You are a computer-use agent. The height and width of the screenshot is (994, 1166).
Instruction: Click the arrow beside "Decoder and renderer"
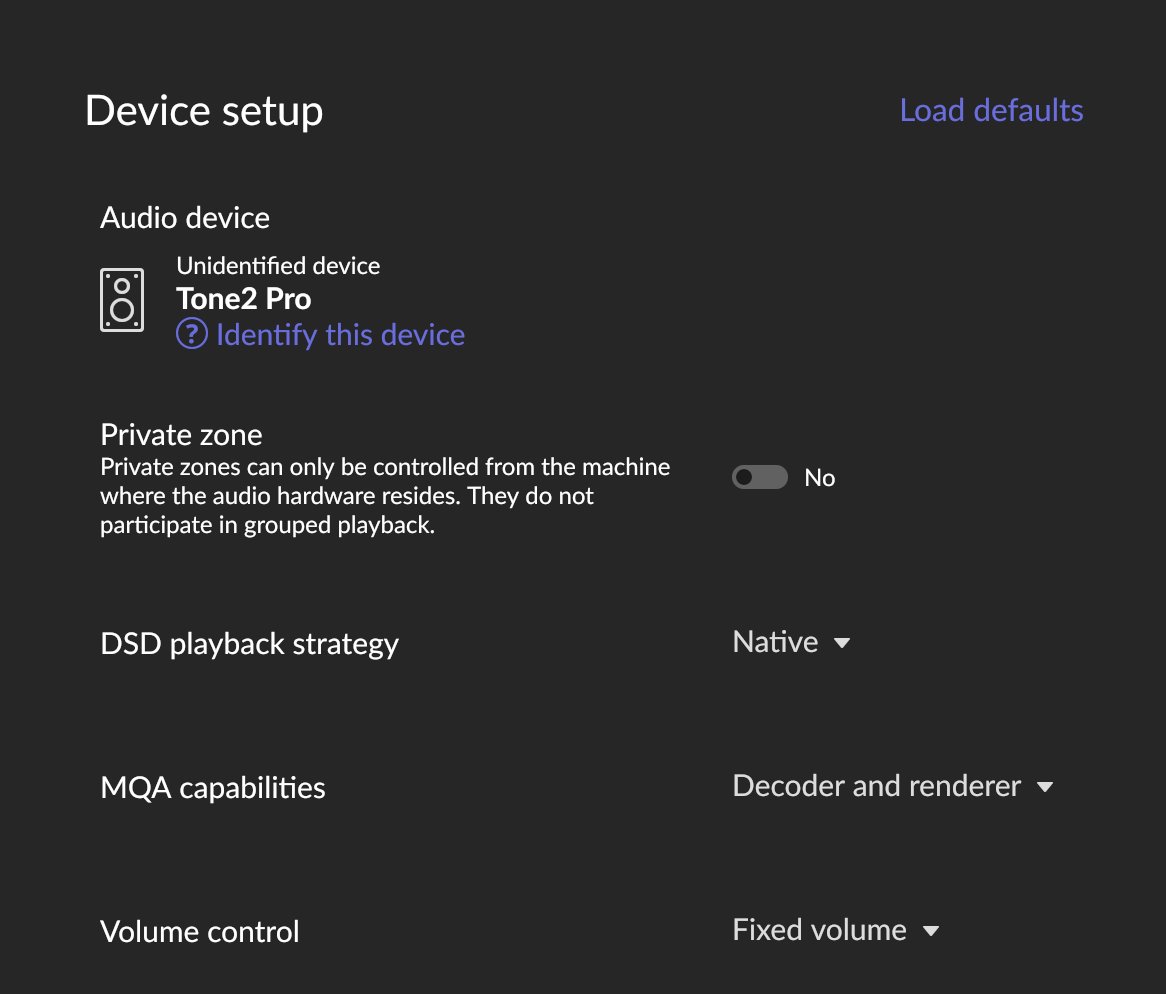coord(1045,787)
